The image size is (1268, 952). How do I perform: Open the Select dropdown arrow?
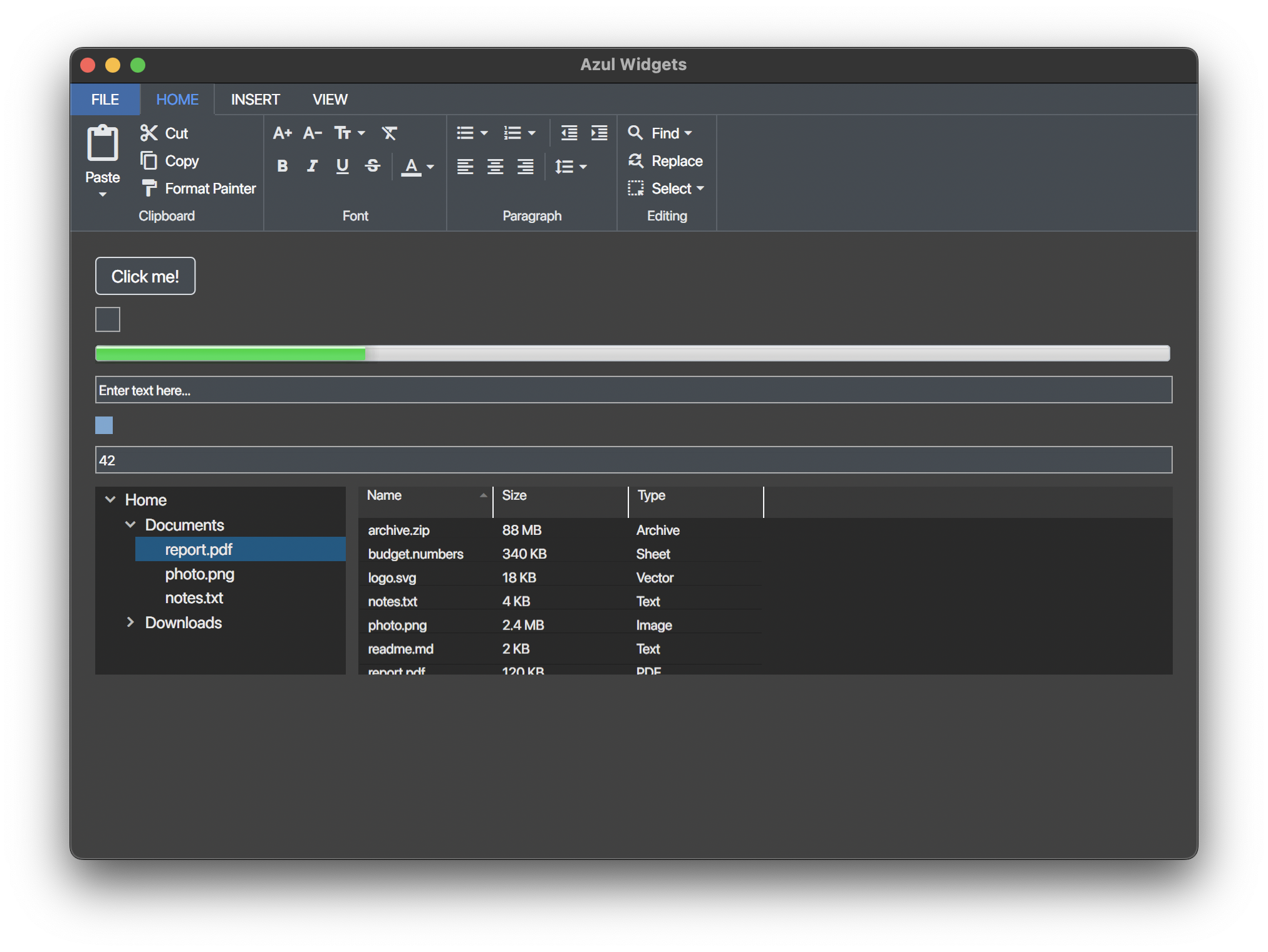[x=700, y=188]
